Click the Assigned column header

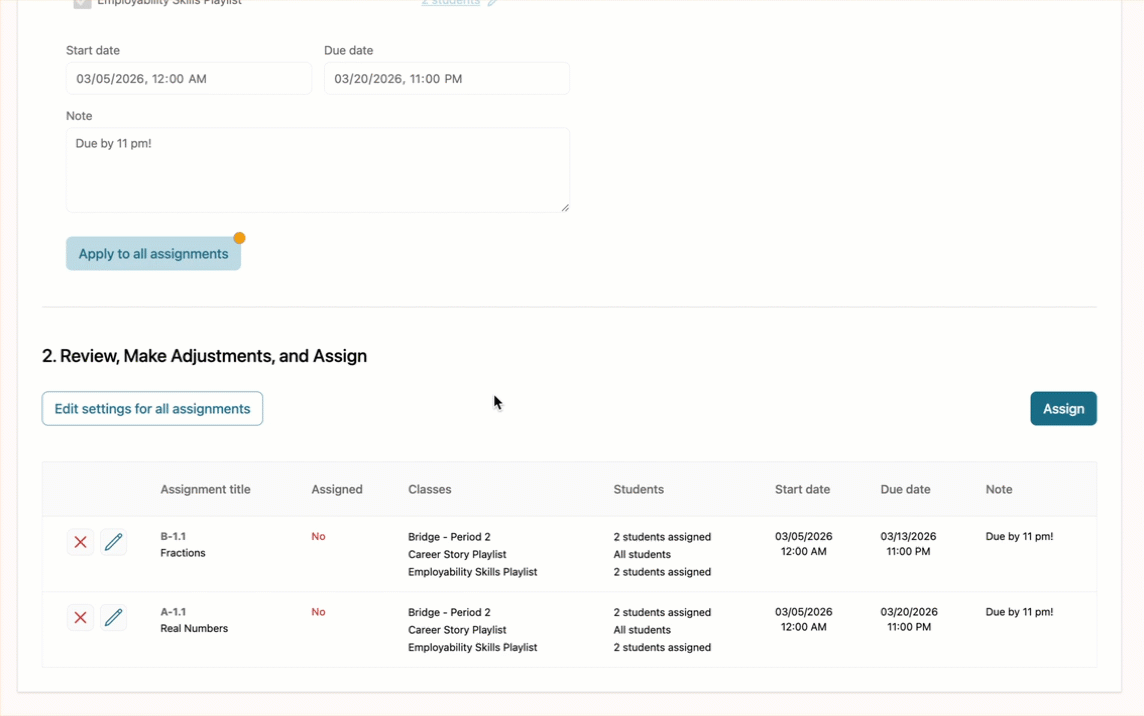(x=336, y=489)
